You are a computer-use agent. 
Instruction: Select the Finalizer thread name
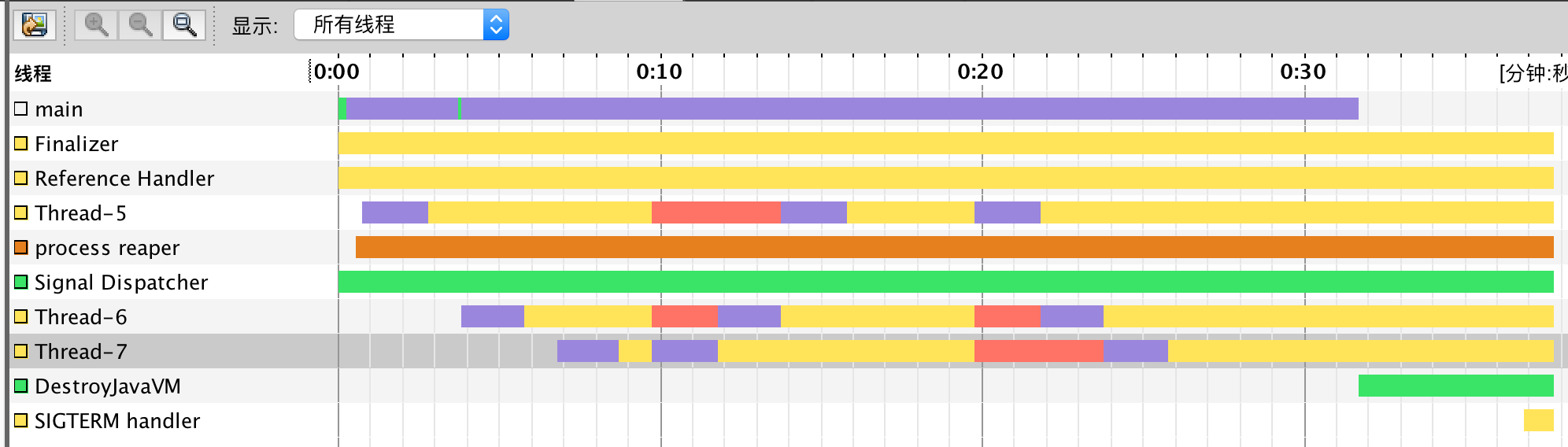[x=76, y=144]
